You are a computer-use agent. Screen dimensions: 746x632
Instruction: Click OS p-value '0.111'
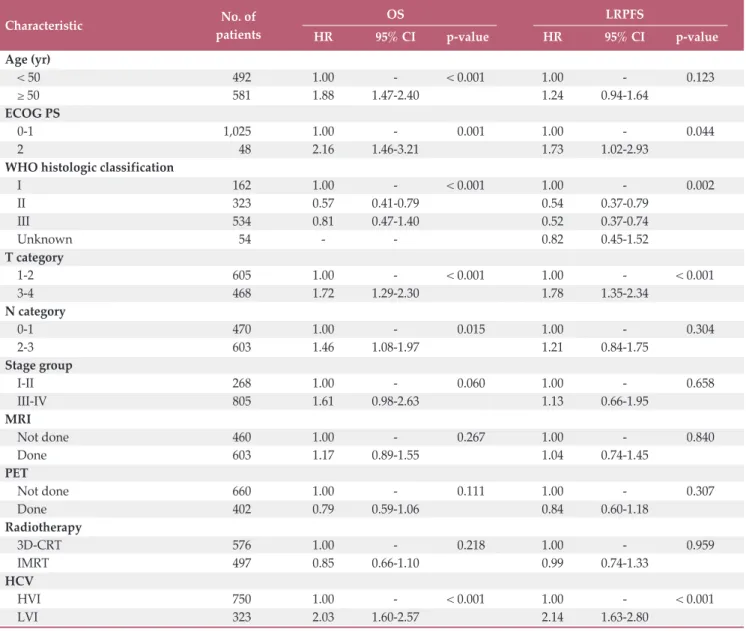(x=471, y=492)
